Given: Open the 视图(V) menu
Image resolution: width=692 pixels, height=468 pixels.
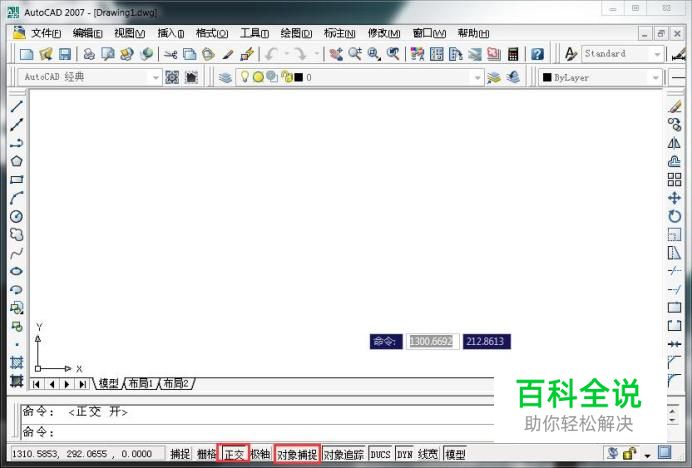Looking at the screenshot, I should (129, 33).
